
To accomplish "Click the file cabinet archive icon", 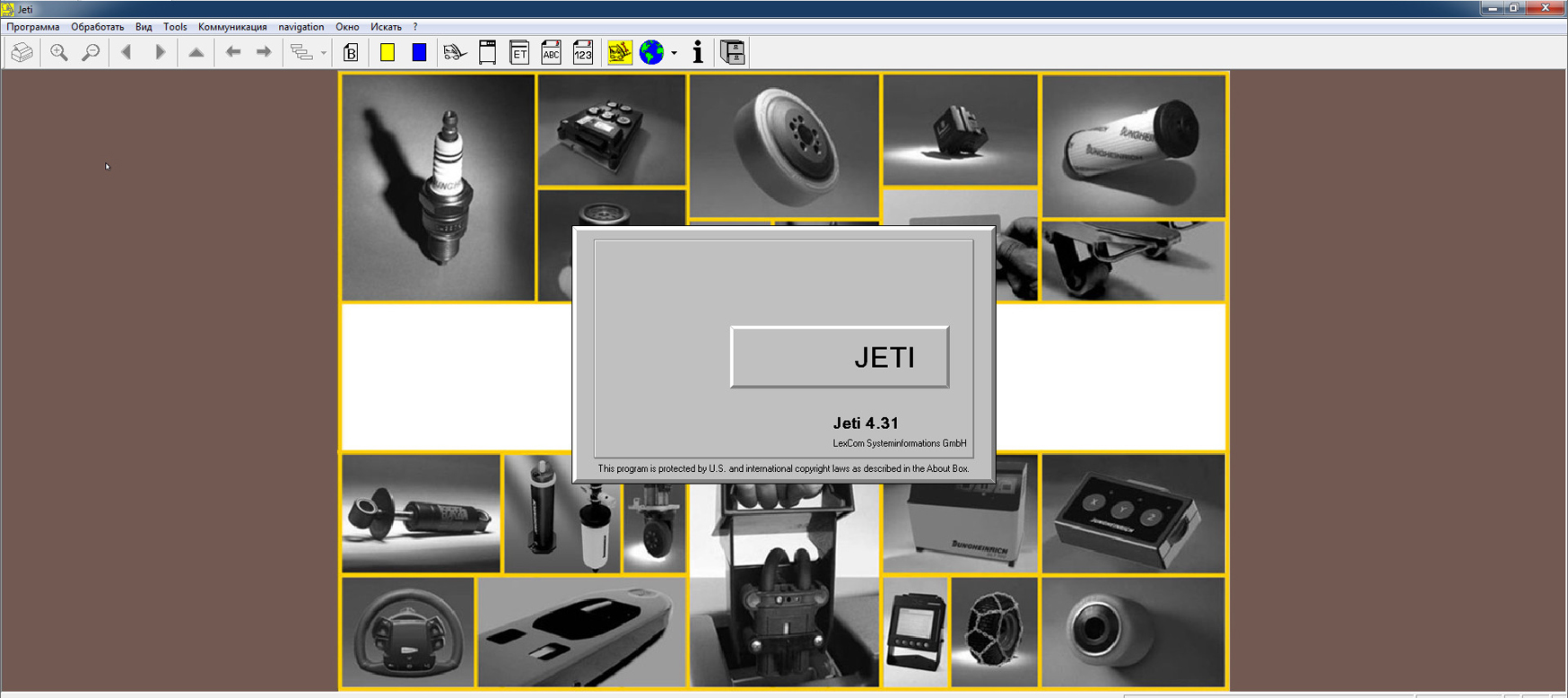I will click(733, 53).
